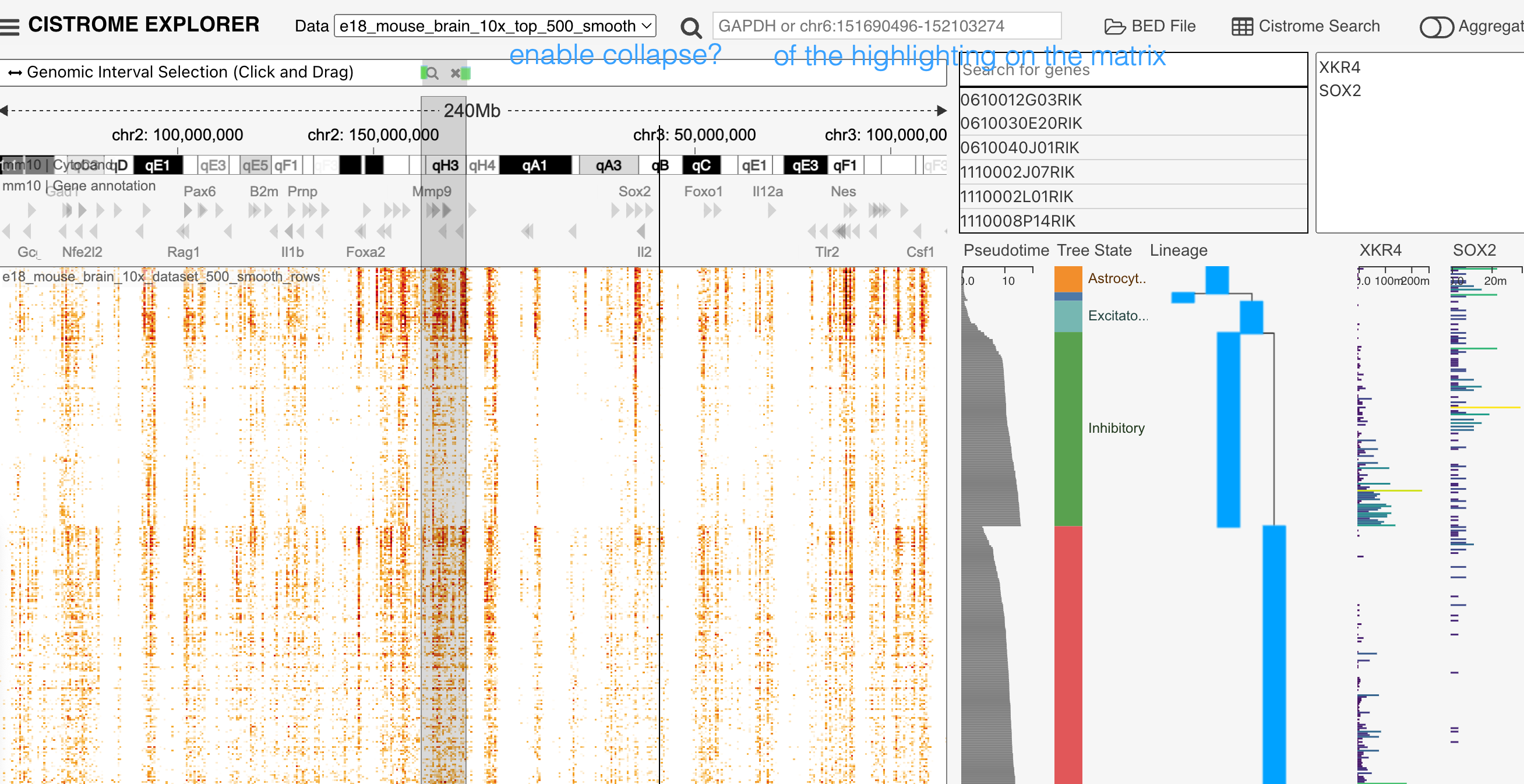
Task: Toggle the Aggregate switch
Action: click(1438, 27)
